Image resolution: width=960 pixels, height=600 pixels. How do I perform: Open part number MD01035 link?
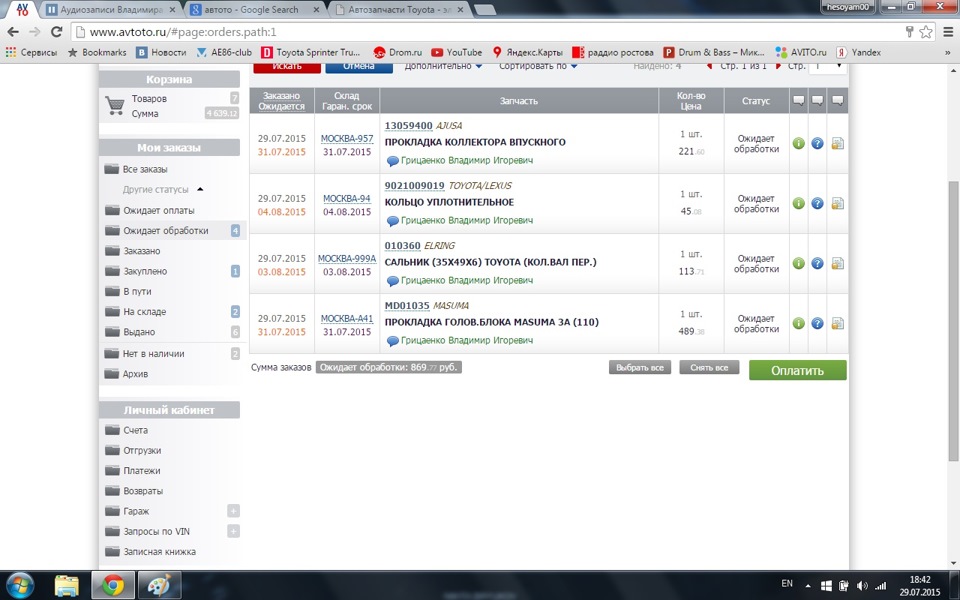point(407,306)
